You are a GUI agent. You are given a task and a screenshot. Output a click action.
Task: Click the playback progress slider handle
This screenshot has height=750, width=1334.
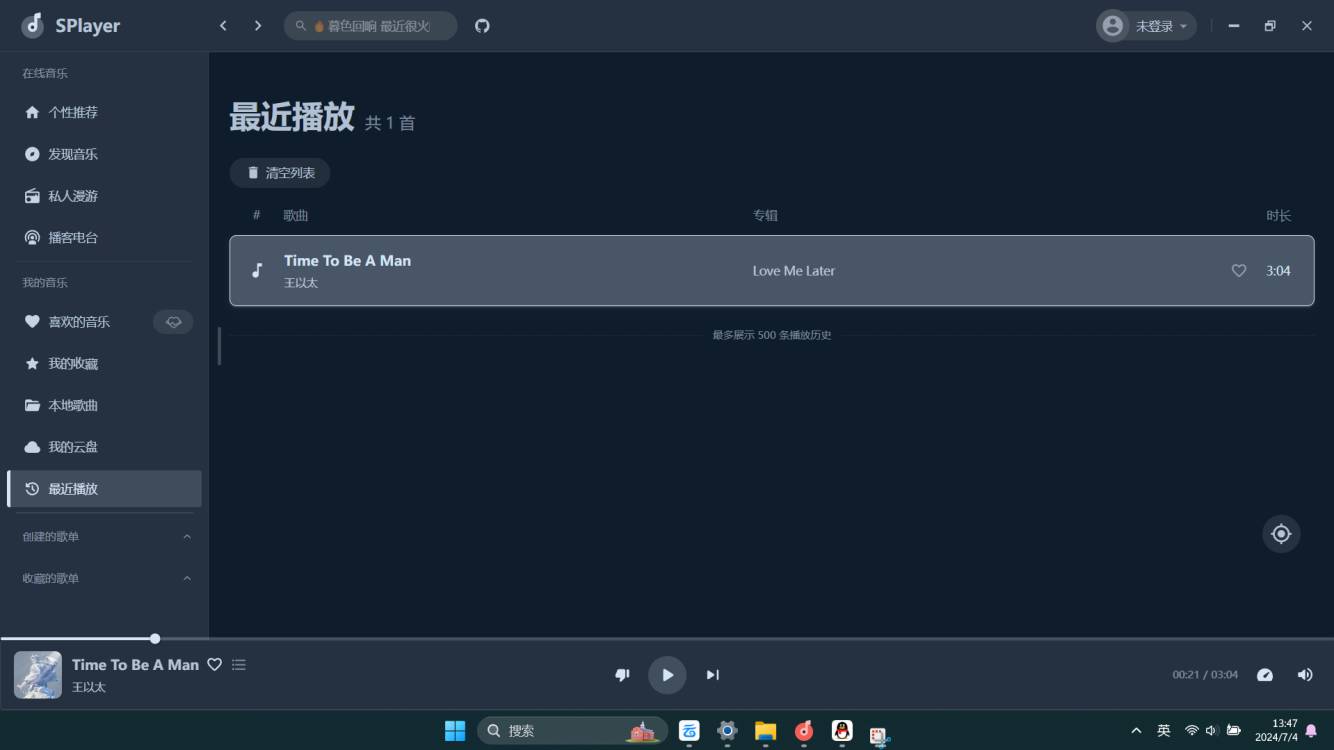pos(155,638)
